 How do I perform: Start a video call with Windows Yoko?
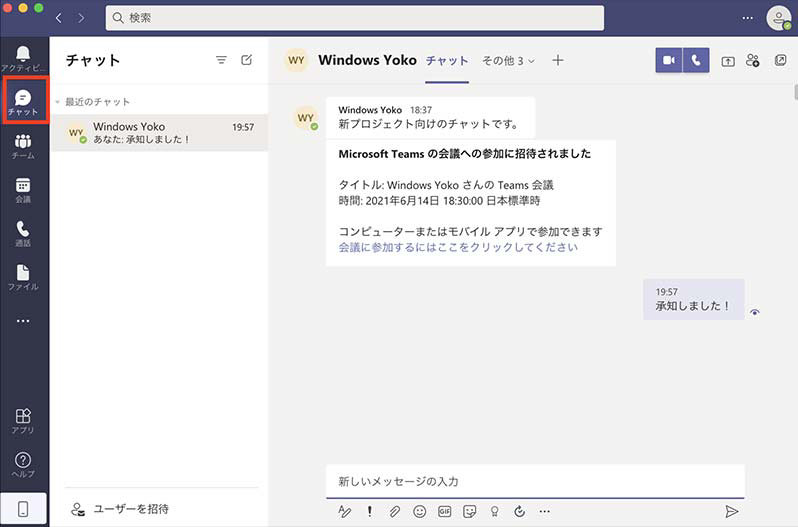[x=669, y=61]
